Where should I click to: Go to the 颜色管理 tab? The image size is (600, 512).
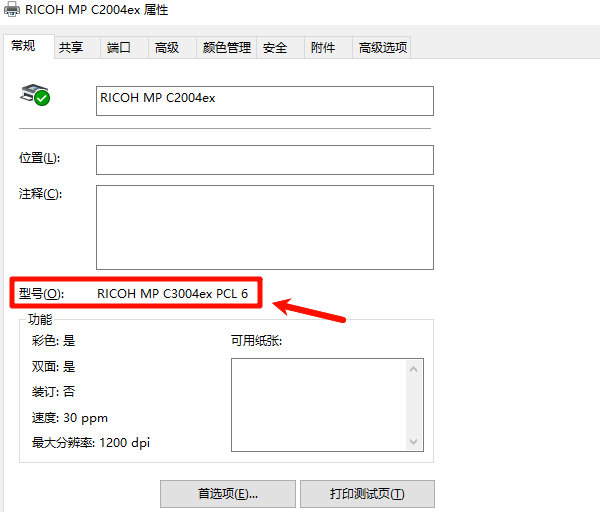[x=227, y=47]
